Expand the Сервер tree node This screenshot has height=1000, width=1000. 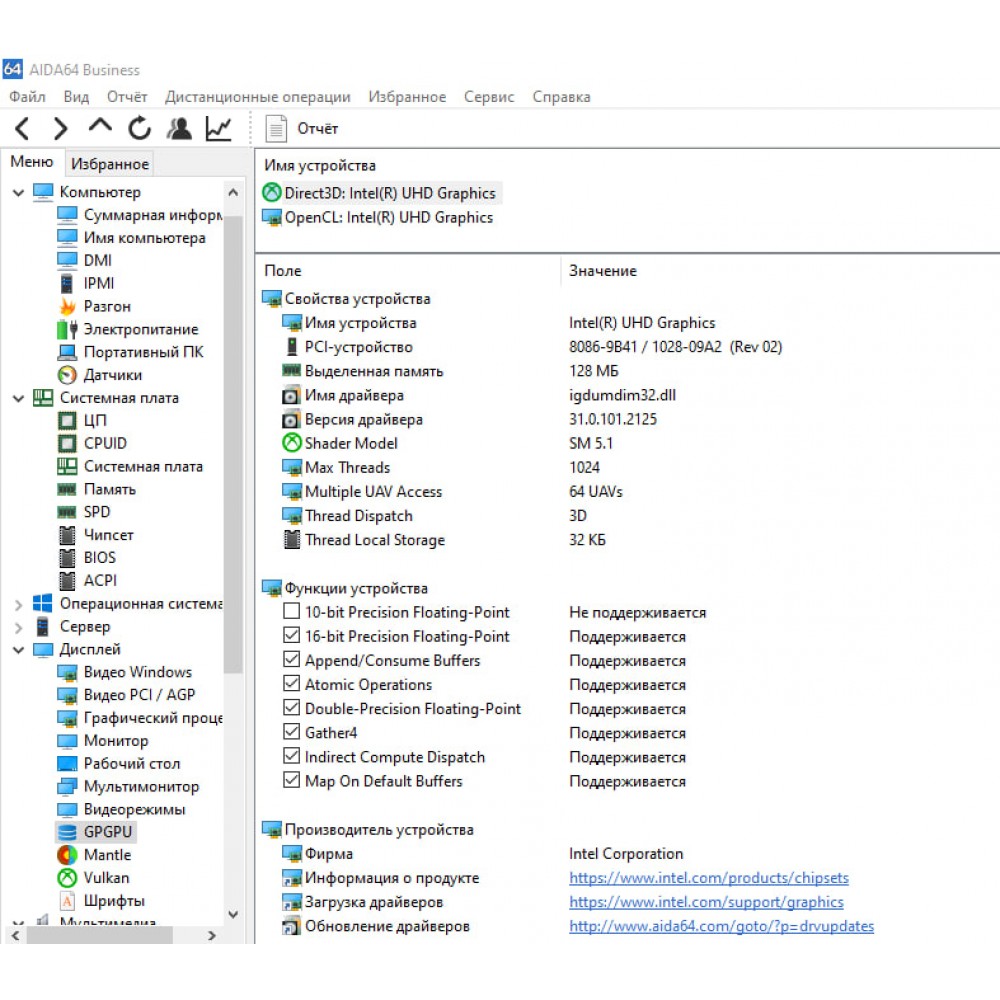click(18, 627)
